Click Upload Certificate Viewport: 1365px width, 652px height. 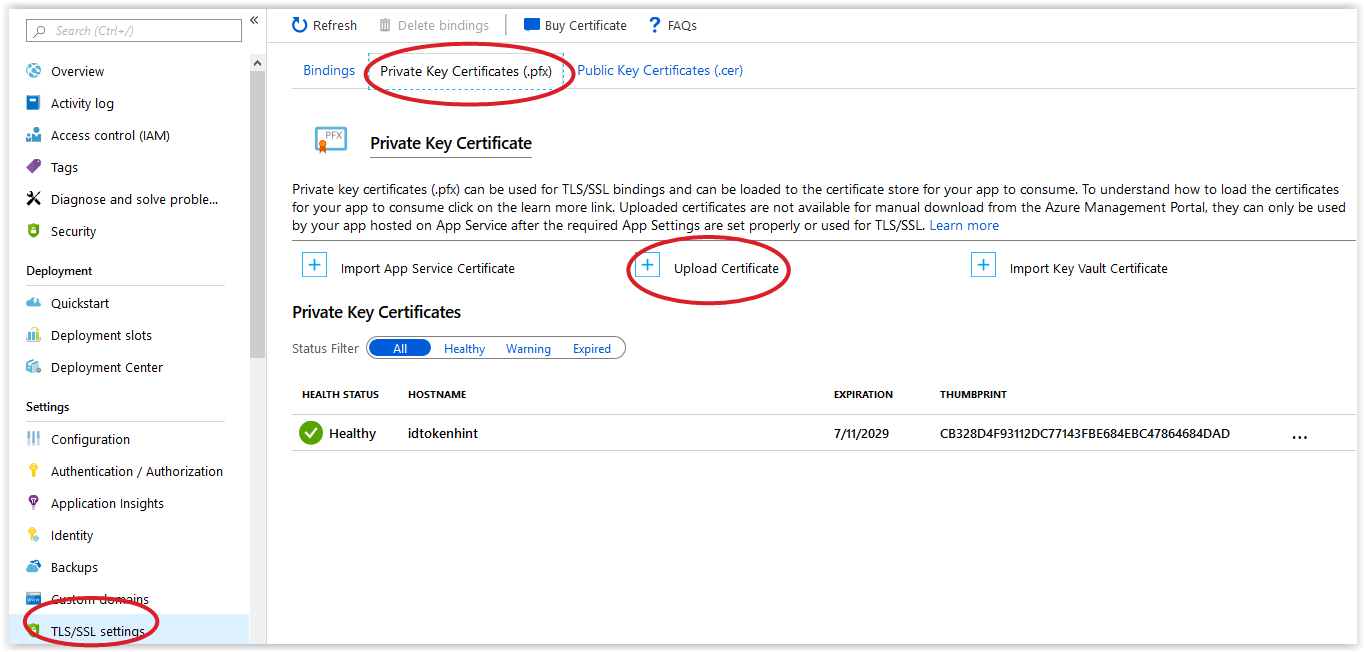(x=726, y=268)
